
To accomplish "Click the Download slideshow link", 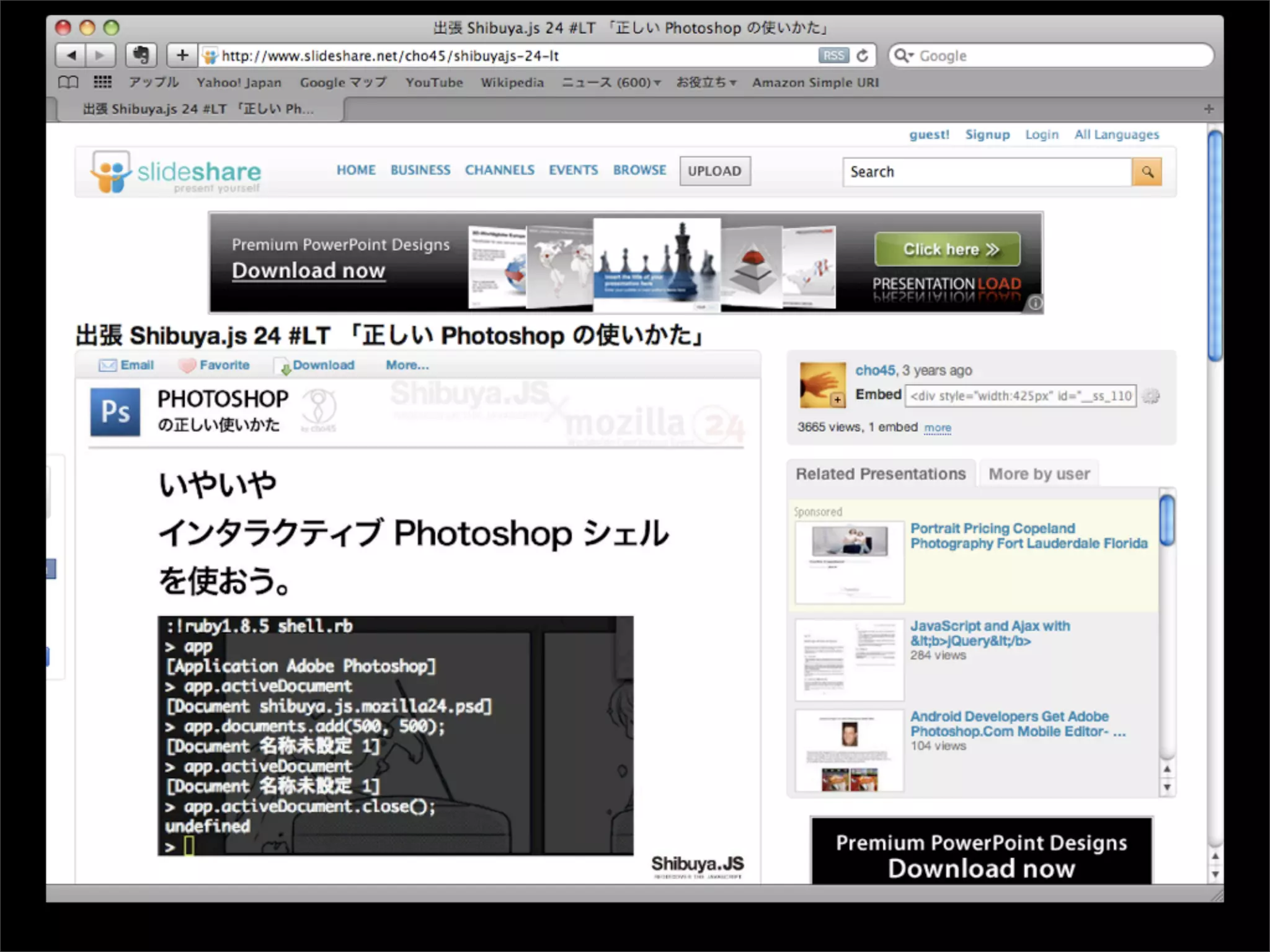I will [322, 365].
